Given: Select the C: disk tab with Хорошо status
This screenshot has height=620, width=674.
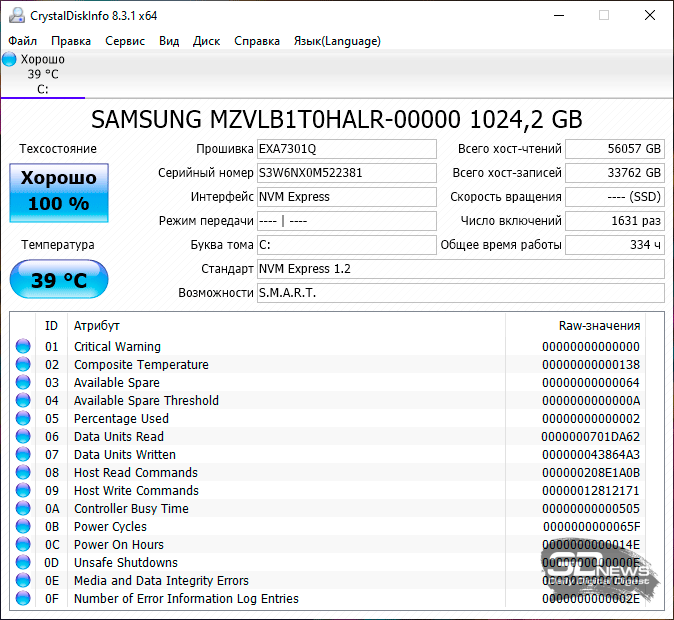Looking at the screenshot, I should coord(43,74).
